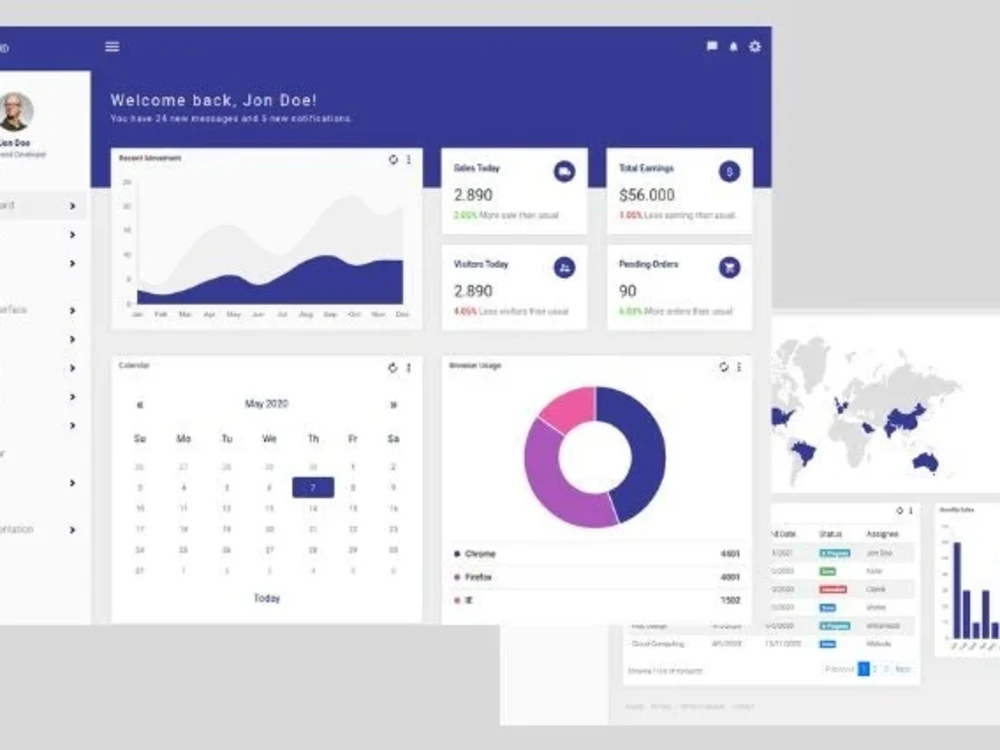The height and width of the screenshot is (750, 1000).
Task: Click China on the back window world map
Action: [907, 418]
